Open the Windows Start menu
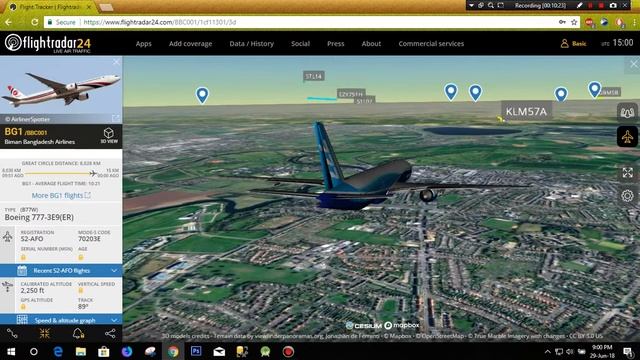 11,351
